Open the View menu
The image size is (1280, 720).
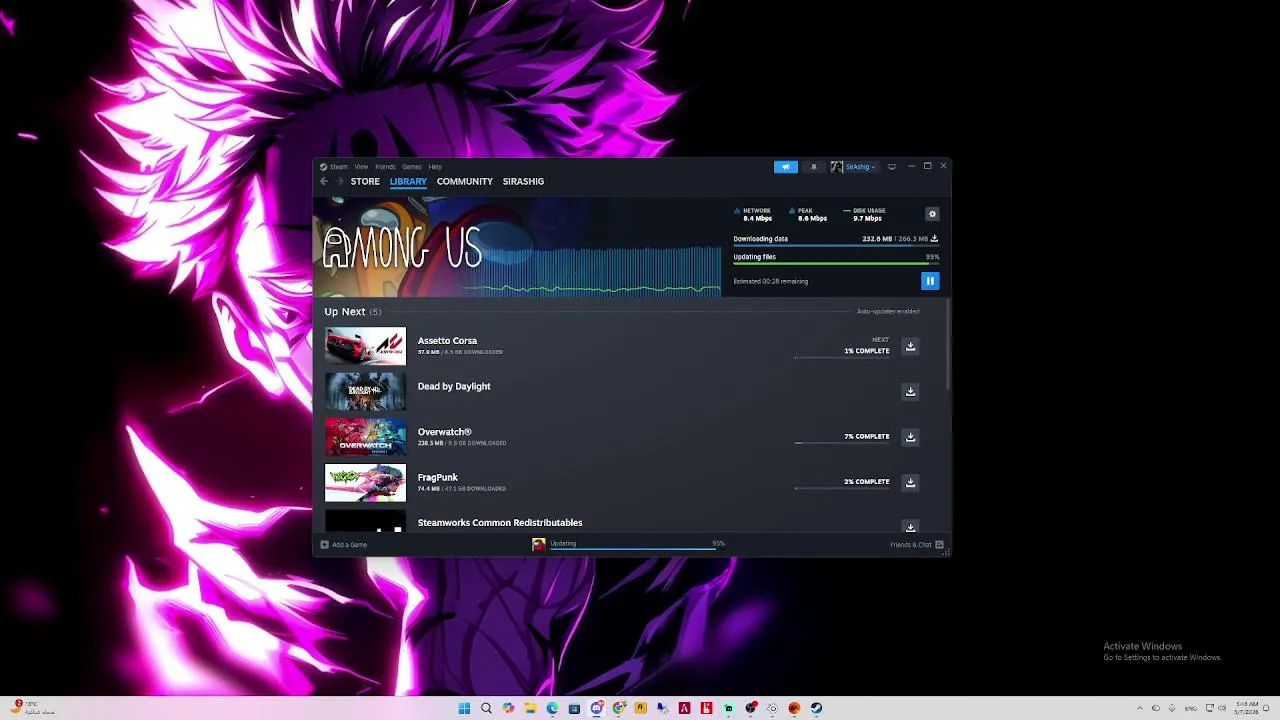pyautogui.click(x=361, y=167)
